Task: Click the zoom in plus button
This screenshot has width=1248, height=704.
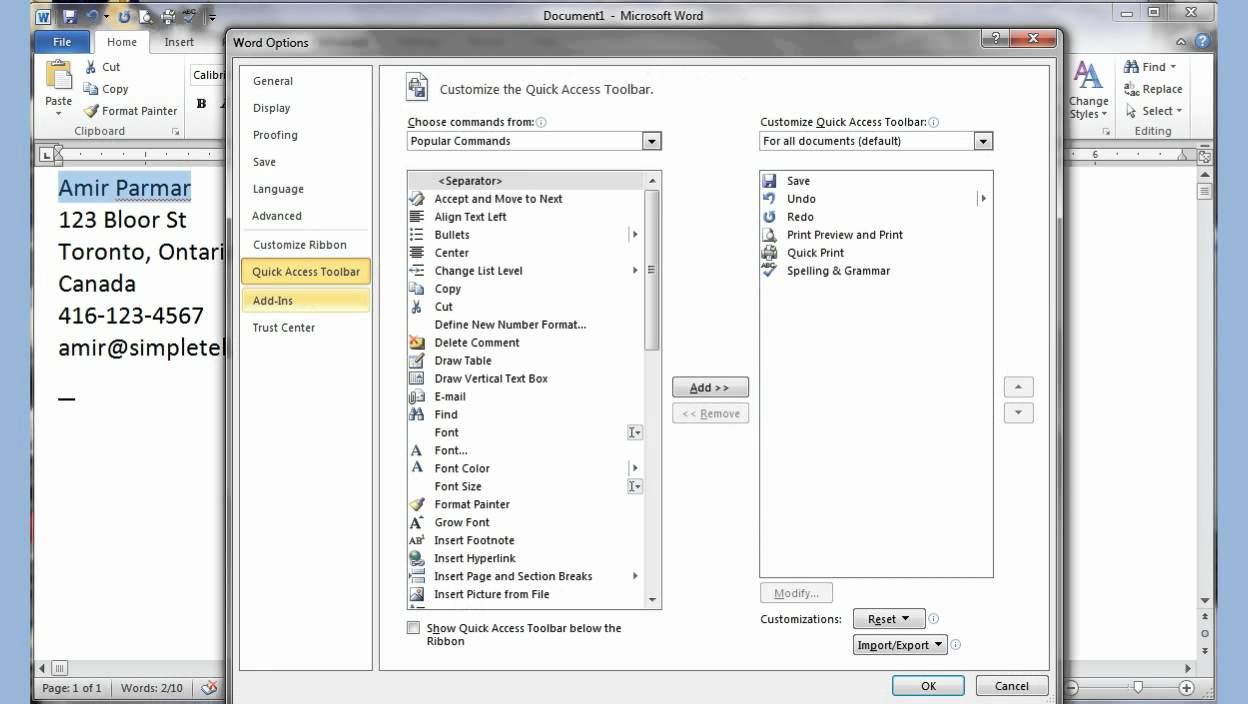Action: (1186, 688)
